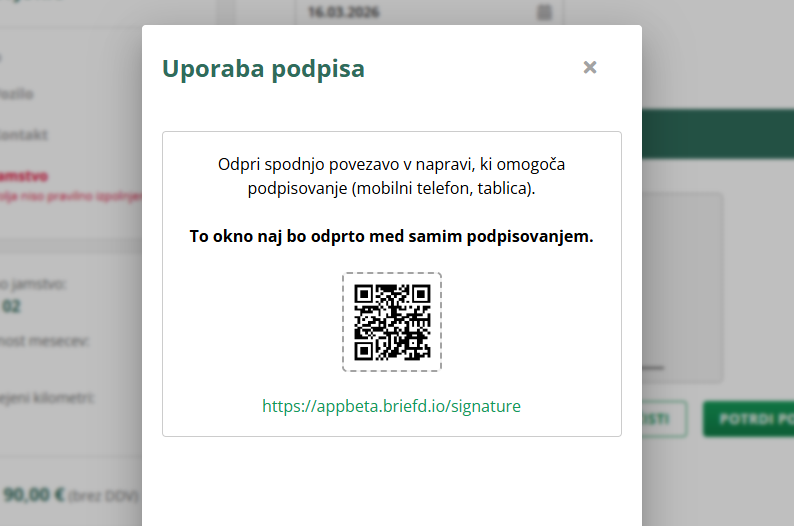Click the 'Uporaba podpisa' dialog title
Viewport: 794px width, 526px height.
coord(263,69)
